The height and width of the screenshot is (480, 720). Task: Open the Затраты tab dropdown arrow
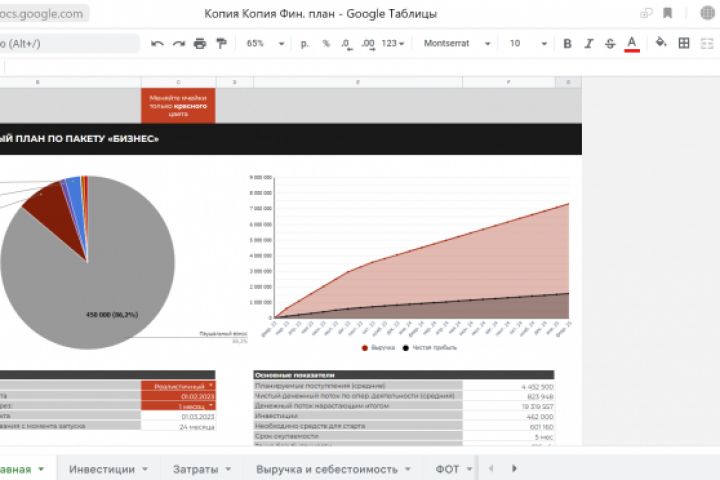(x=228, y=469)
